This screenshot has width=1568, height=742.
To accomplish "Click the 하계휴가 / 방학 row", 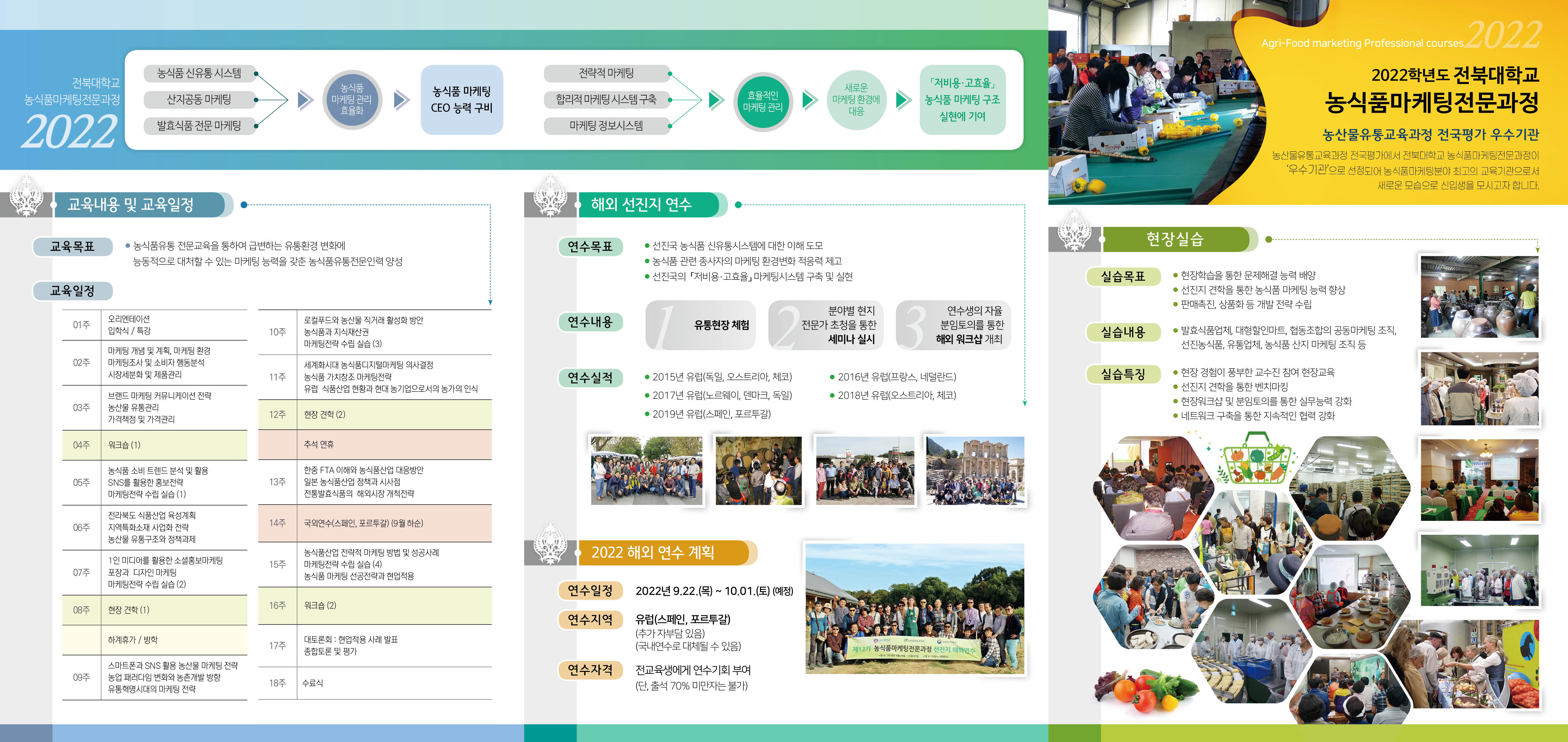I will pyautogui.click(x=155, y=640).
